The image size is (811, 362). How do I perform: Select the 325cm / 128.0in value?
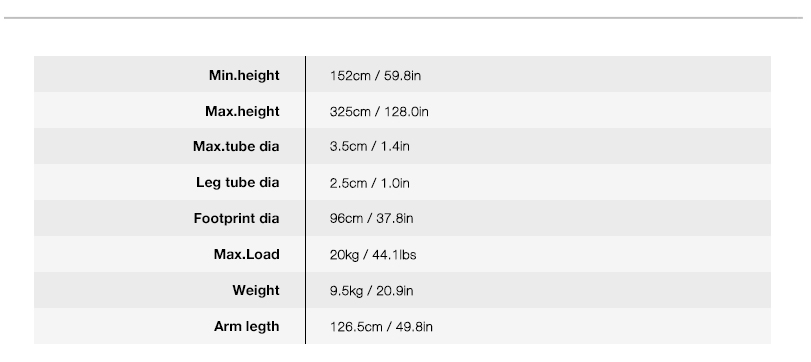[379, 112]
